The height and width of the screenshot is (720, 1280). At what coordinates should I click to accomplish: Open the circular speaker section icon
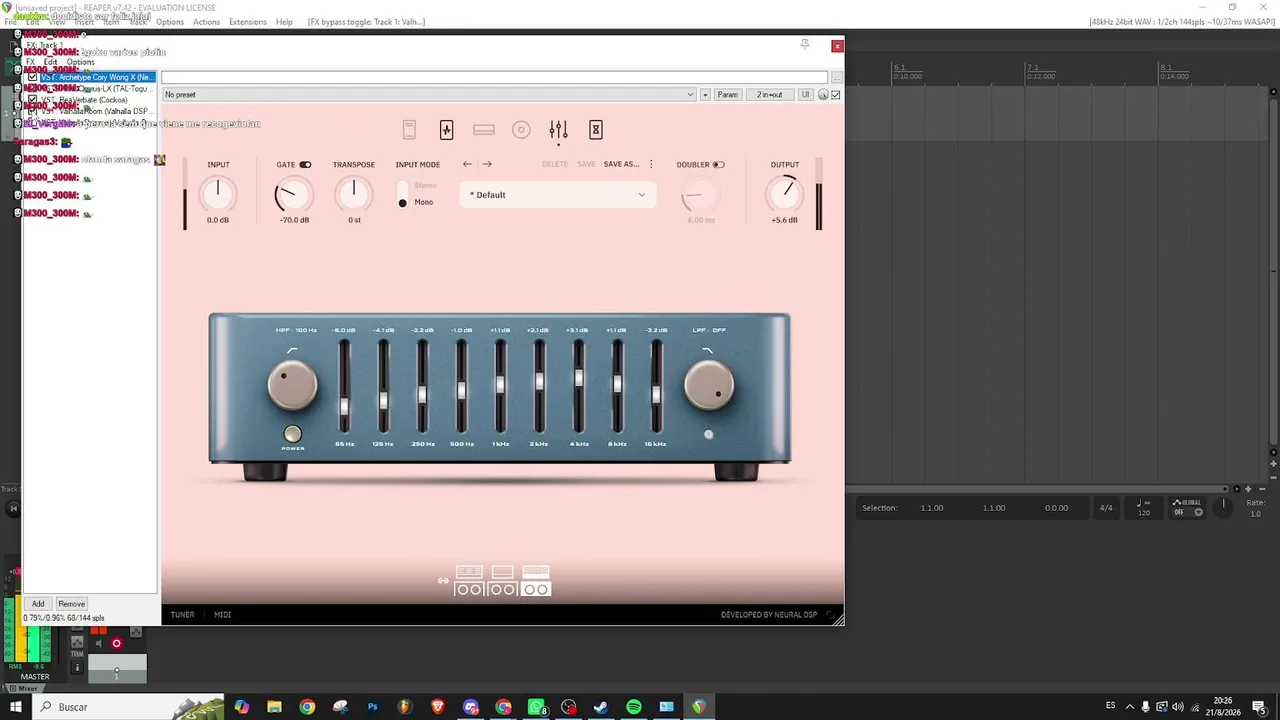point(521,130)
